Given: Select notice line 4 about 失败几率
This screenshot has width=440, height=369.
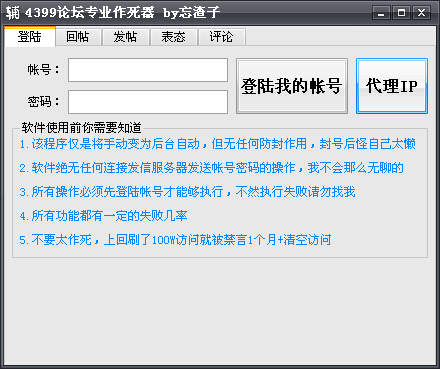Looking at the screenshot, I should (x=103, y=216).
